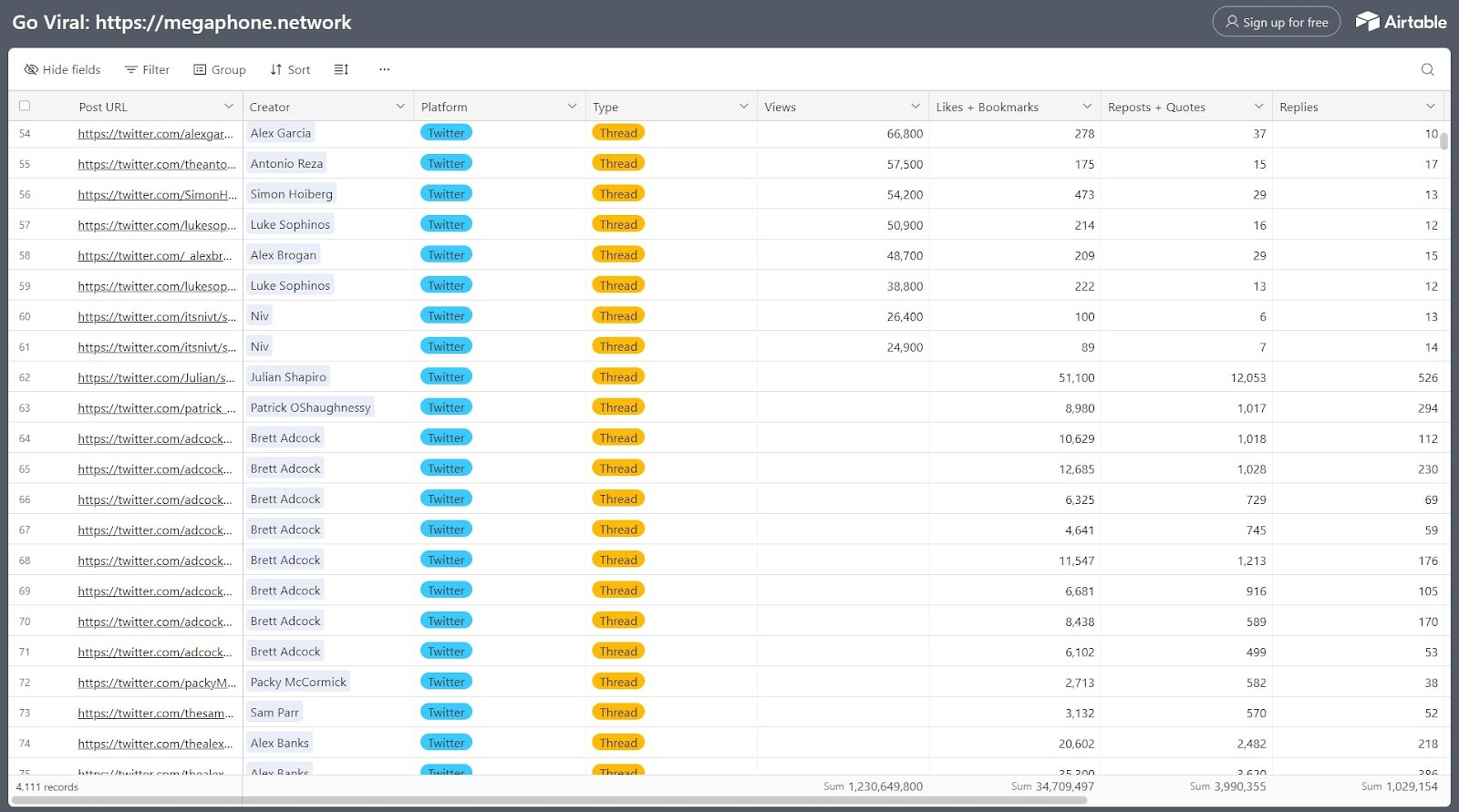Click Views Sum 1,230,649,800 summary
Image resolution: width=1459 pixels, height=812 pixels.
[x=873, y=786]
